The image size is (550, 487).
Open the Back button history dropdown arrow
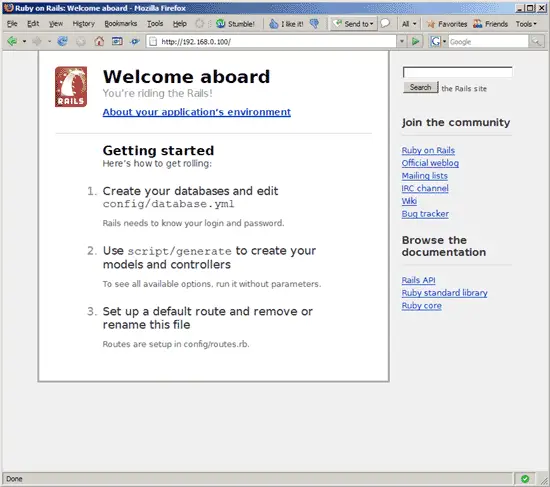coord(24,41)
